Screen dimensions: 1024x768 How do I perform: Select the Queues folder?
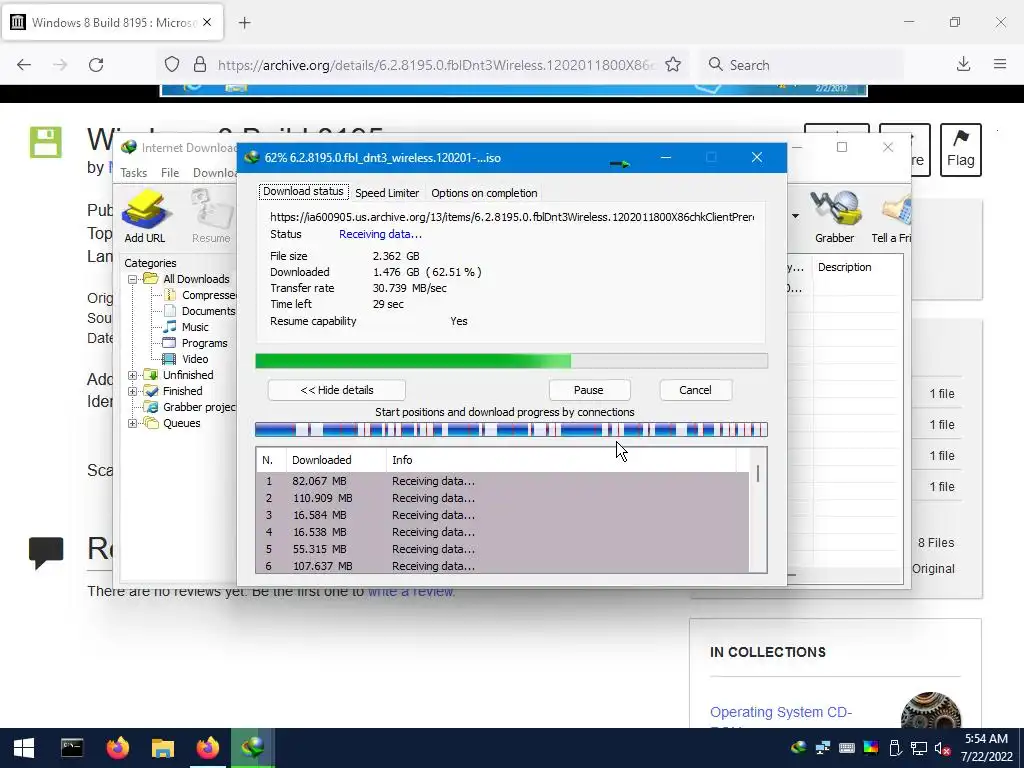click(172, 423)
